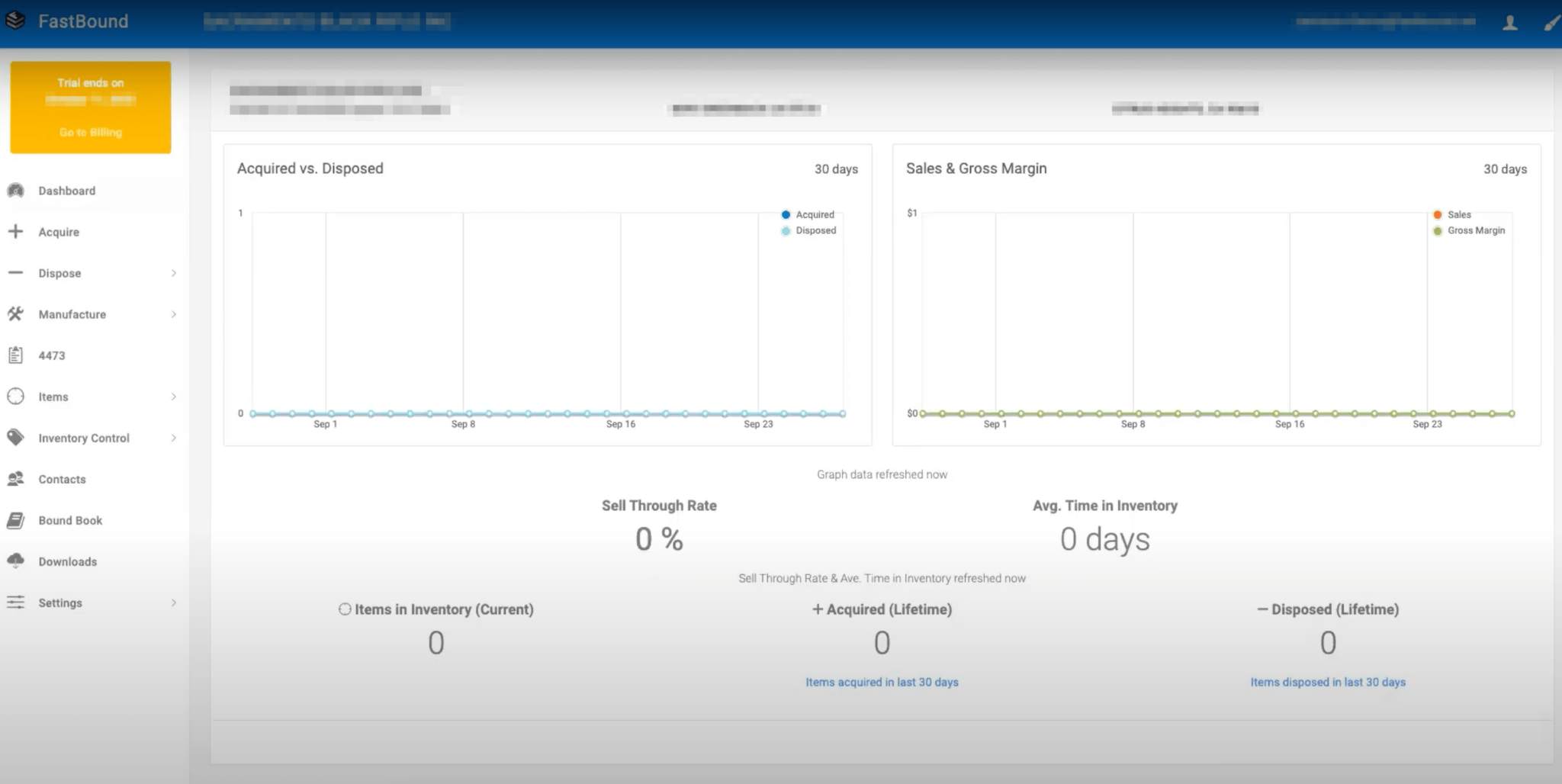Click the FastBound logo icon
The image size is (1562, 784).
(x=15, y=21)
